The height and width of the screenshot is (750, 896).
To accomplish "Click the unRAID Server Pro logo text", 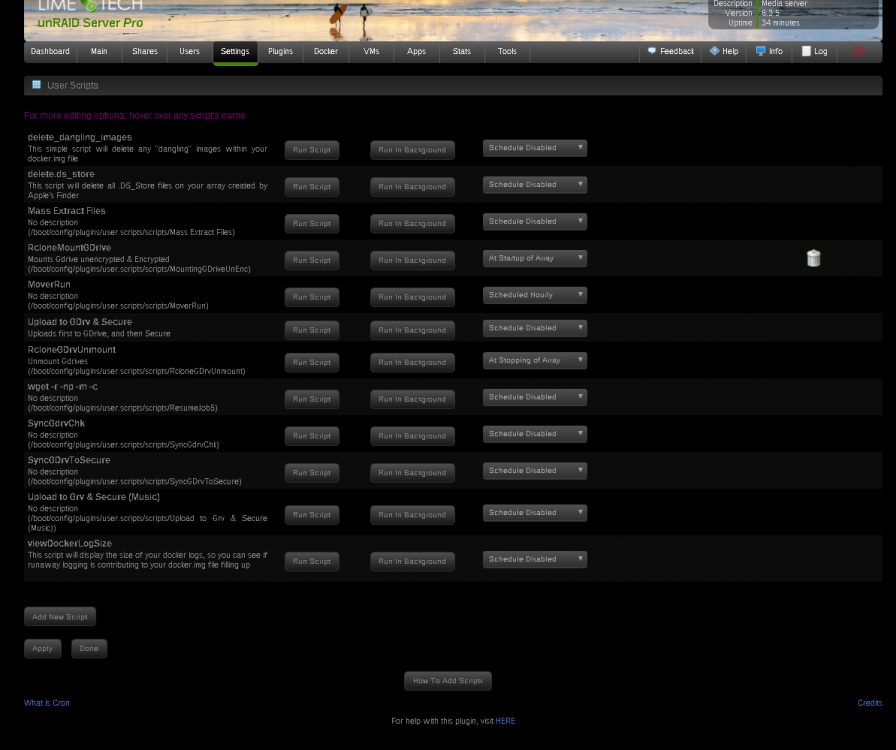I will click(90, 23).
